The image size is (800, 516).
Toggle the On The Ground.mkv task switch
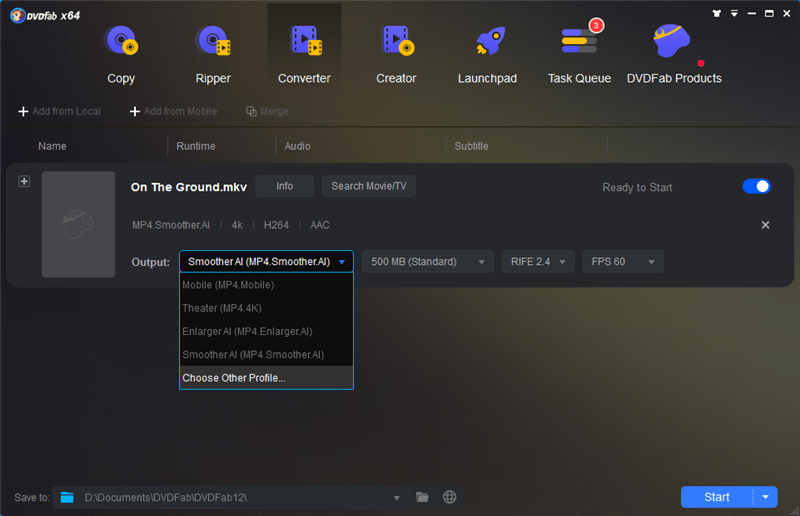(756, 186)
